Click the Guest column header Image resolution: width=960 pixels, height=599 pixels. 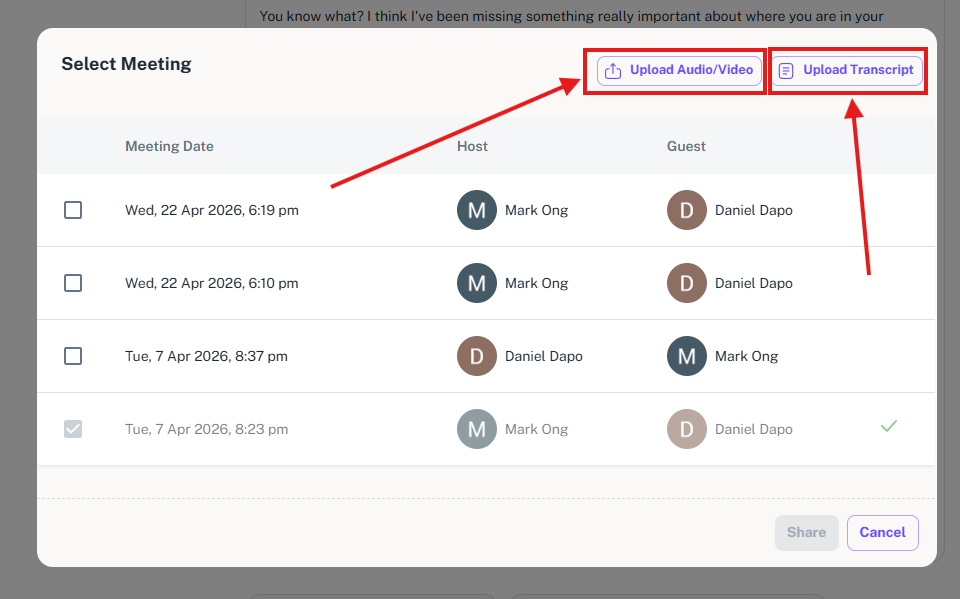pos(686,146)
